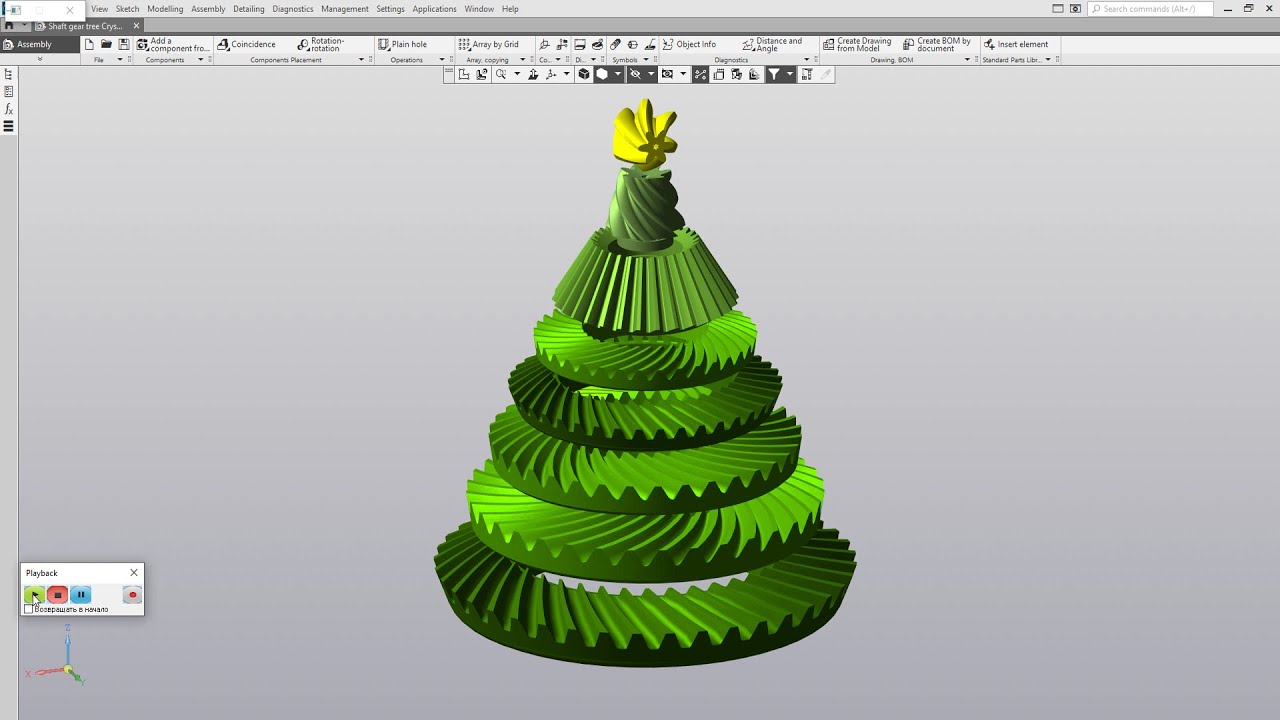Stop playback with the red stop button
The width and height of the screenshot is (1280, 720).
pyautogui.click(x=57, y=595)
